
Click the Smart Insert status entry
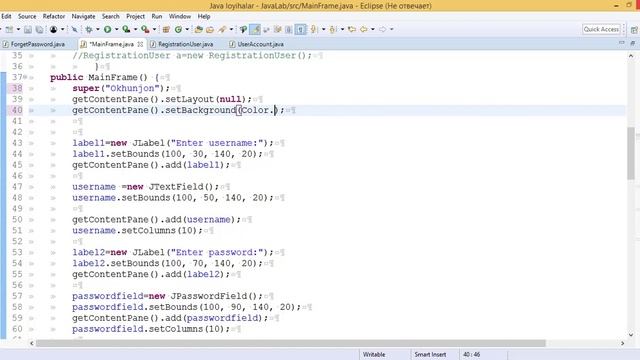(x=430, y=354)
